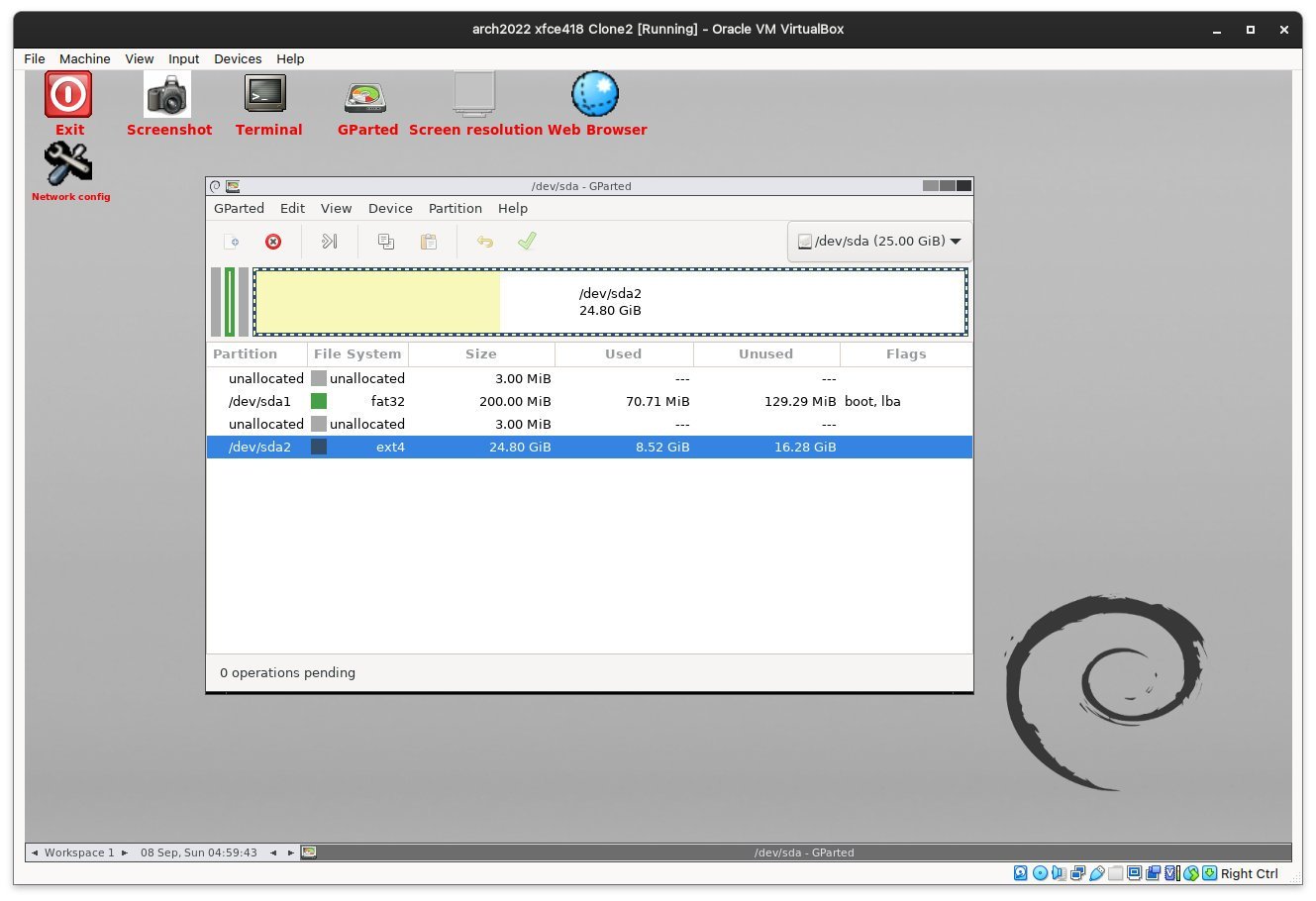Click the VirtualBox optical disc status icon

(x=1040, y=873)
